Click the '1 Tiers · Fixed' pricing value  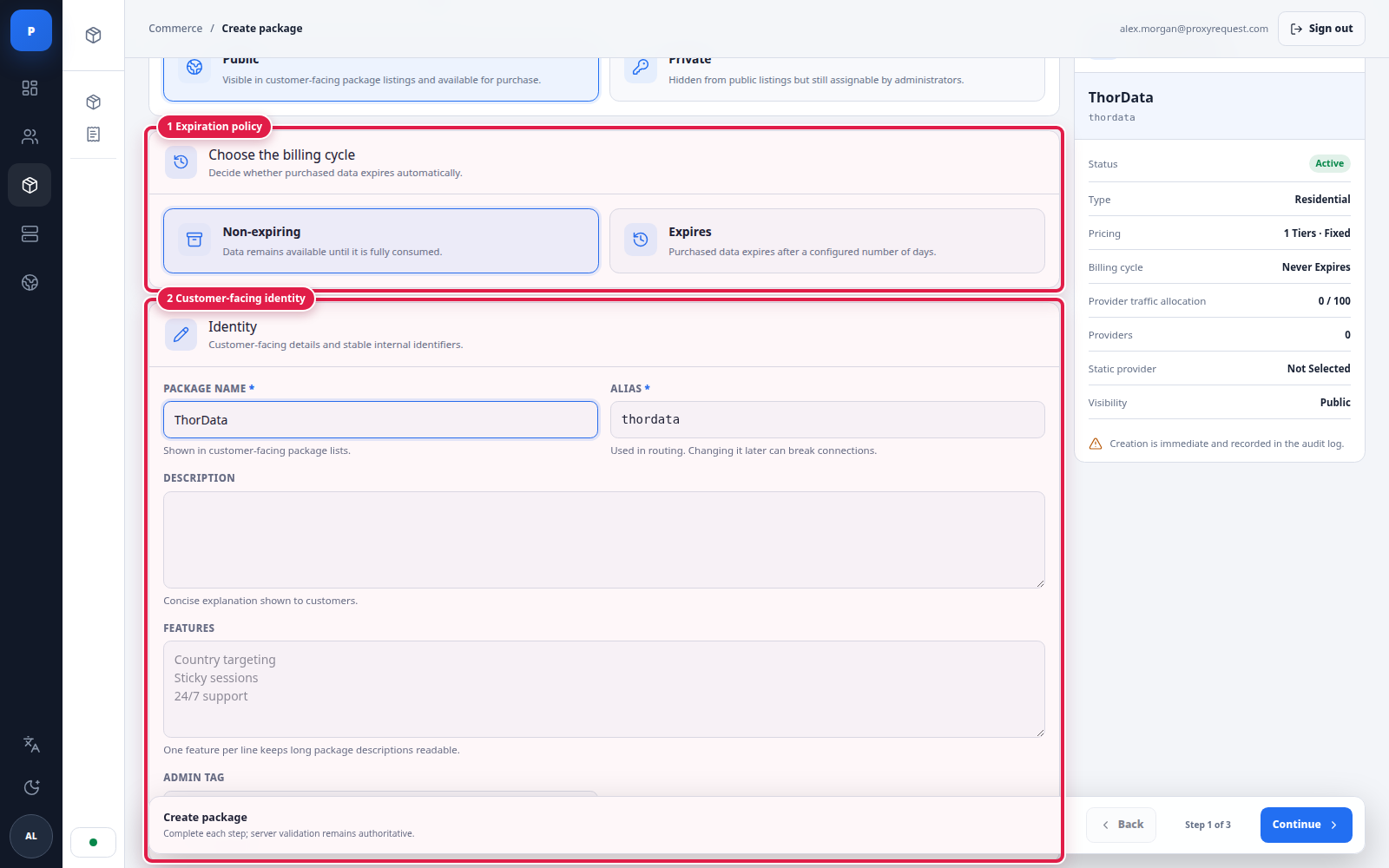(x=1317, y=233)
